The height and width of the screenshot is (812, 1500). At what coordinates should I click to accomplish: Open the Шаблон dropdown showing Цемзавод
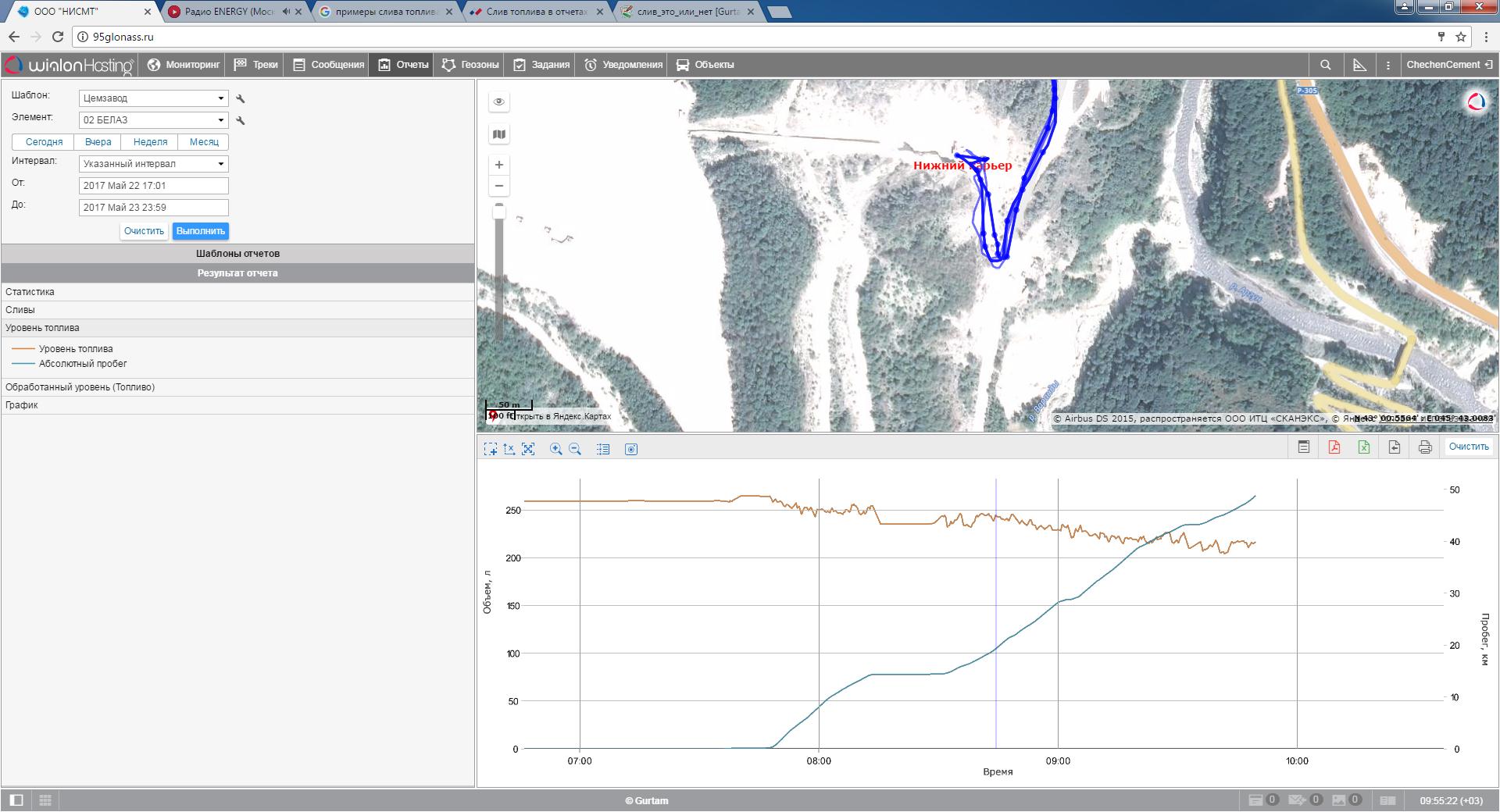(153, 98)
